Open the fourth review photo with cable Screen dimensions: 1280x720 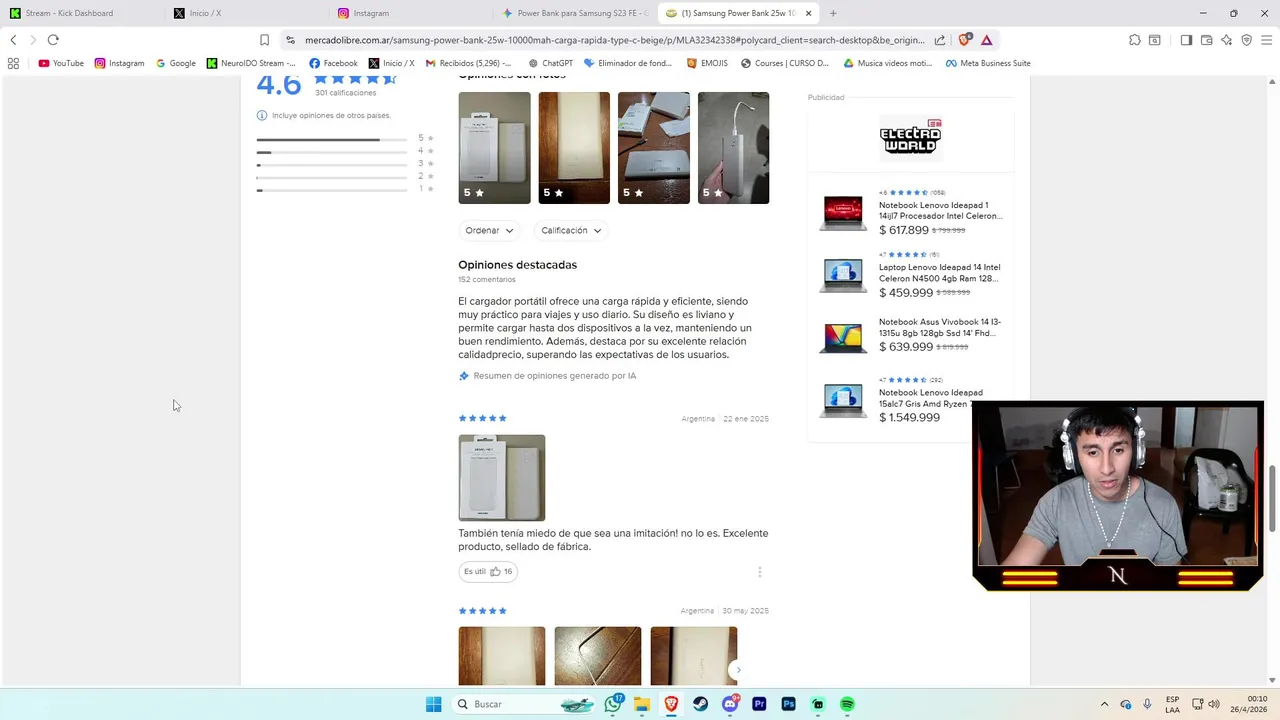click(733, 148)
